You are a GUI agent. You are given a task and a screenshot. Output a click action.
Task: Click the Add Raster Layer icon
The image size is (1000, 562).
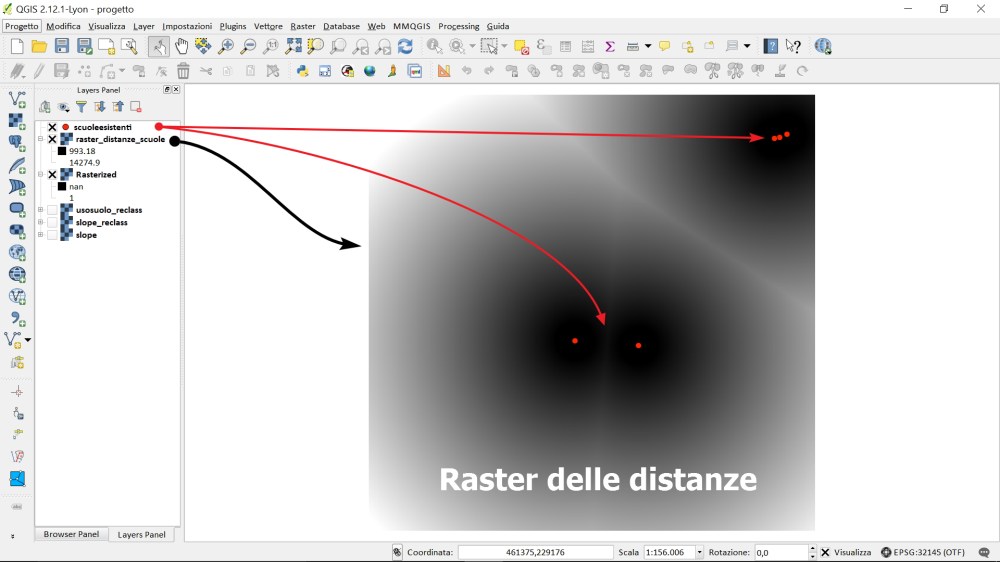coord(17,121)
